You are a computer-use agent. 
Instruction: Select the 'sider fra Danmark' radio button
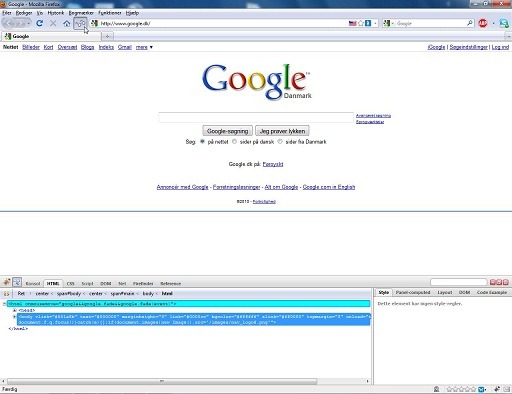280,141
